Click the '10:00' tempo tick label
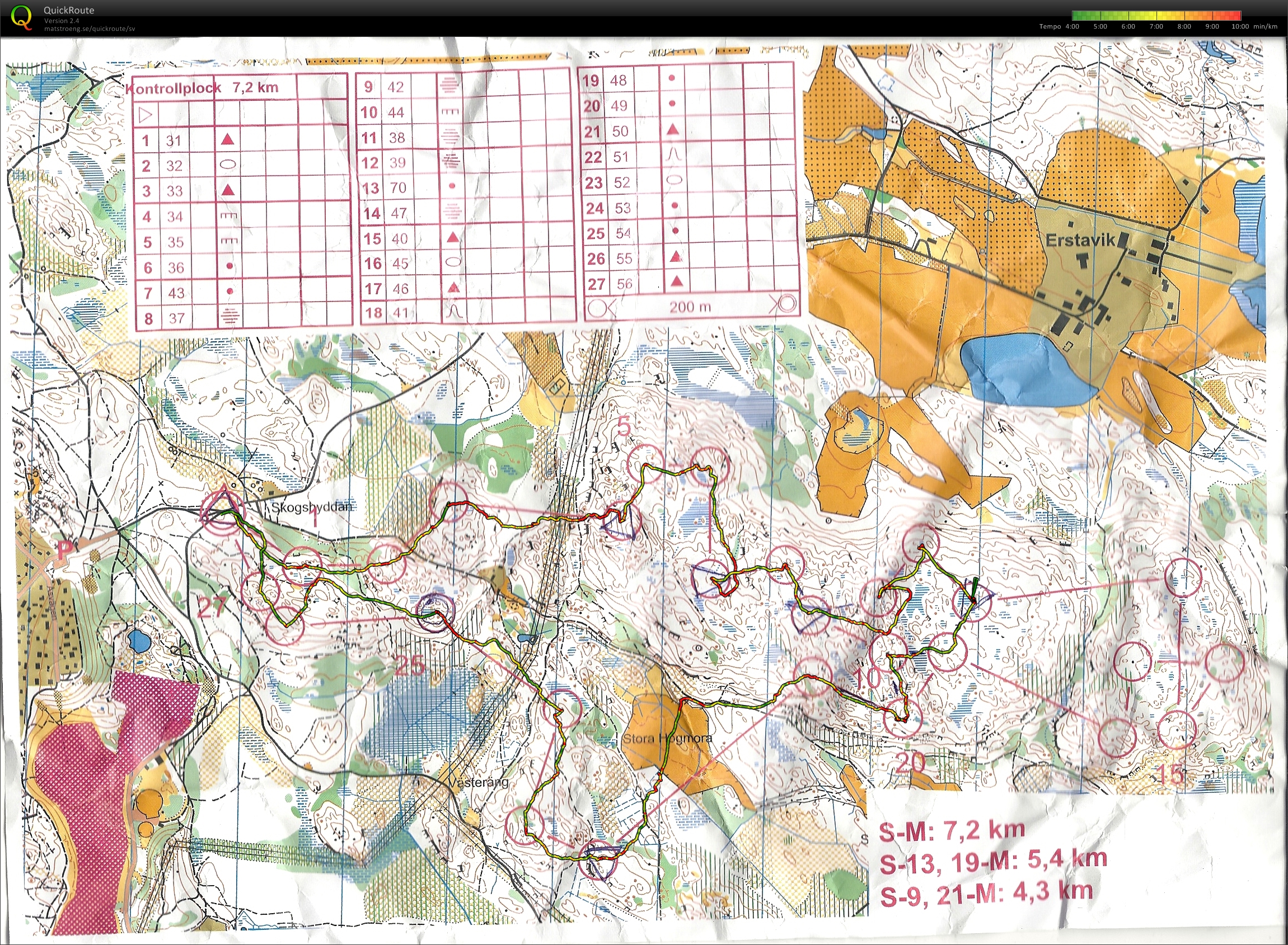This screenshot has width=1288, height=945. 1240,26
